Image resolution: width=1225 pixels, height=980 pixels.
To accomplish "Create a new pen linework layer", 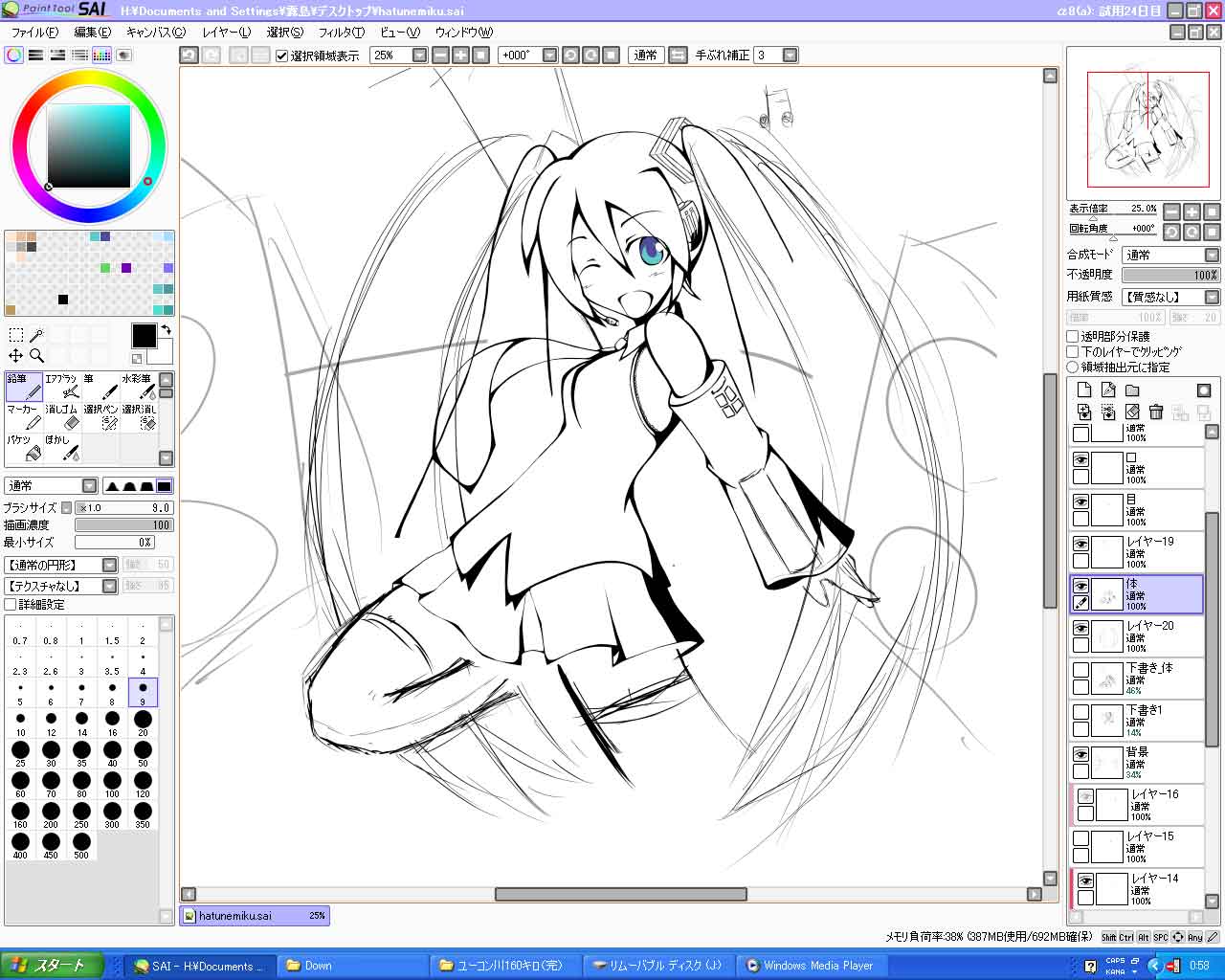I will point(1108,390).
